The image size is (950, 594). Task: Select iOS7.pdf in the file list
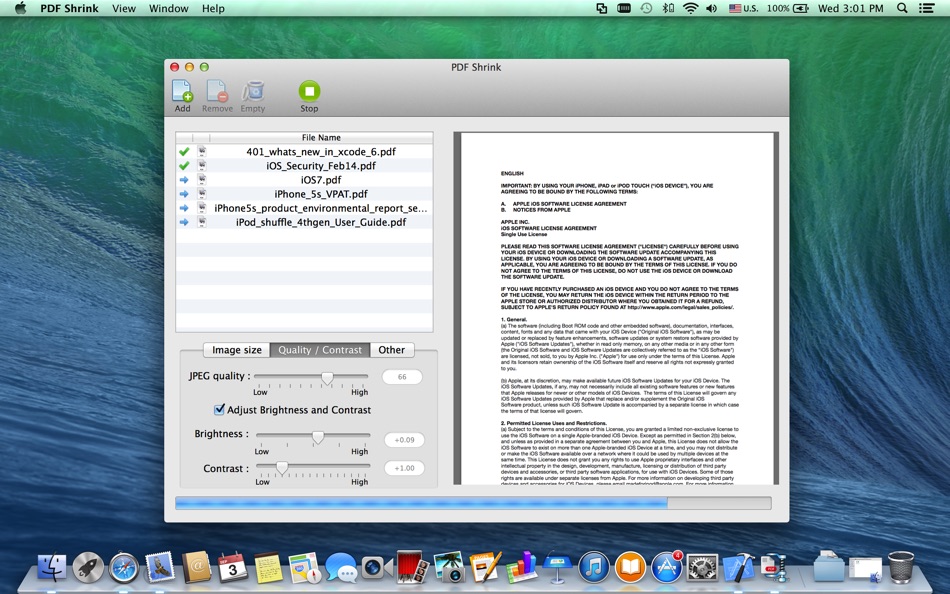pos(304,179)
